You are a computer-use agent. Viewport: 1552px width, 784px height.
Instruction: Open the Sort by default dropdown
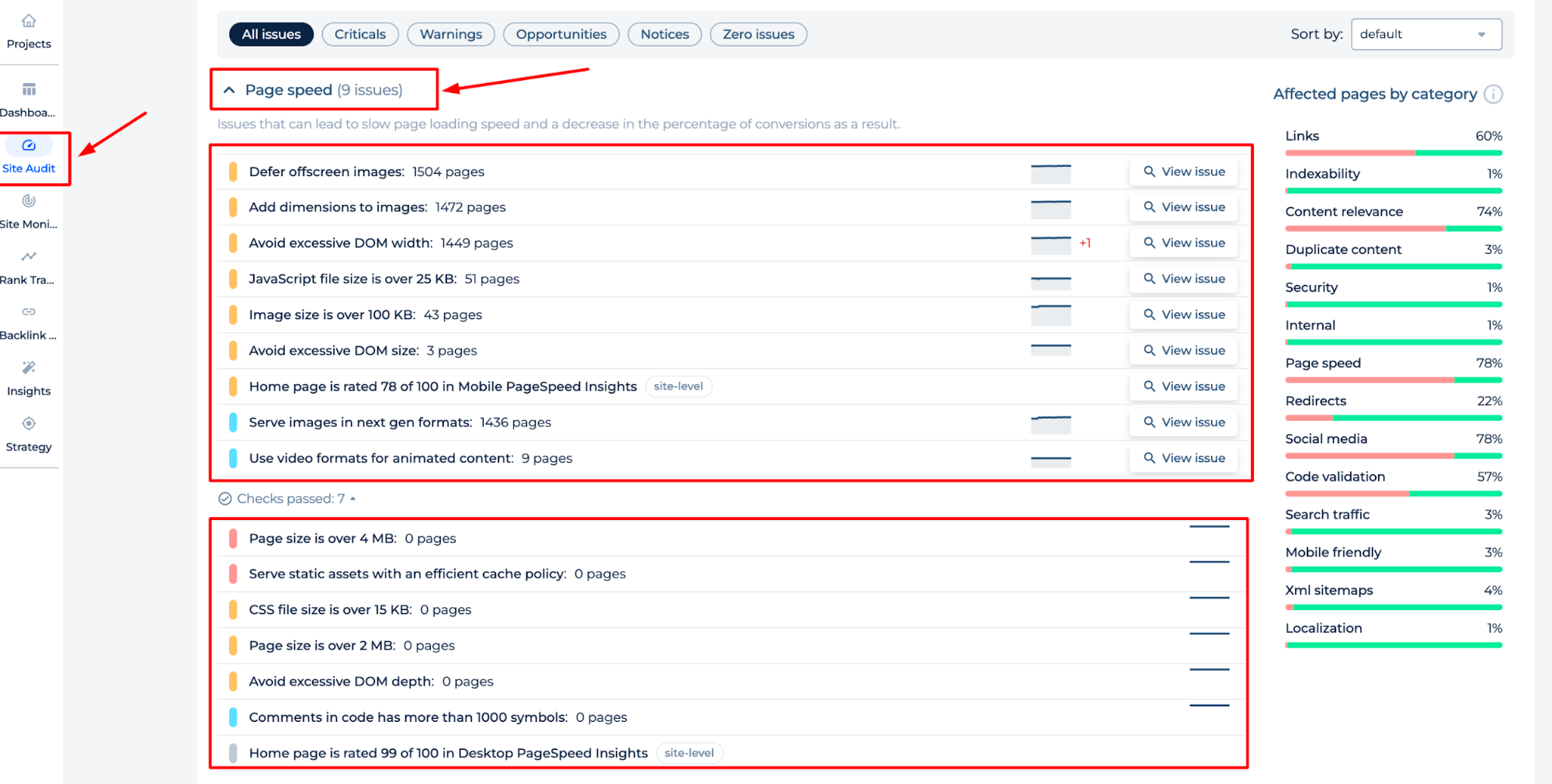pos(1426,34)
